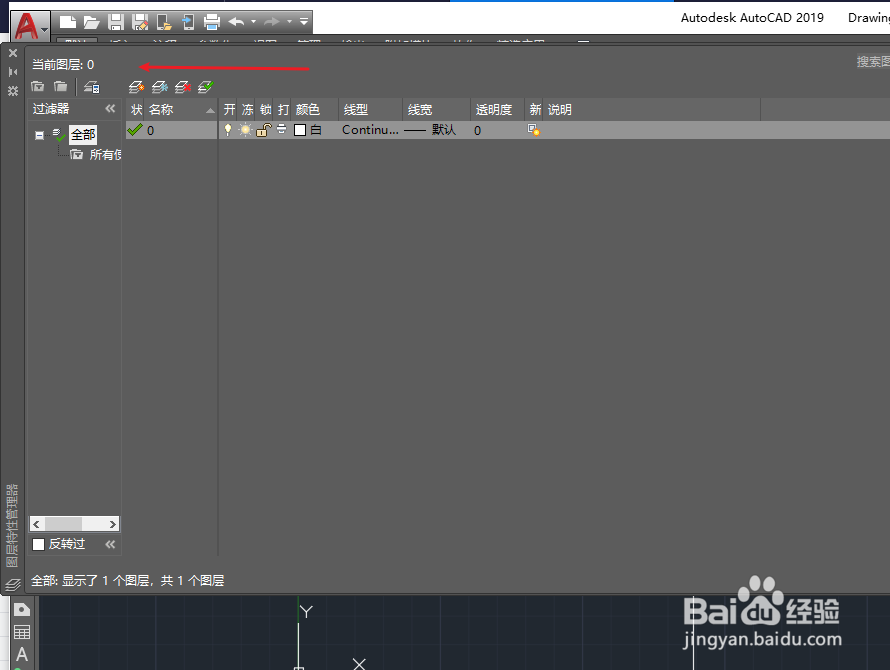This screenshot has width=890, height=670.
Task: Collapse the arrows beside 反转过 checkbox
Action: pos(110,545)
